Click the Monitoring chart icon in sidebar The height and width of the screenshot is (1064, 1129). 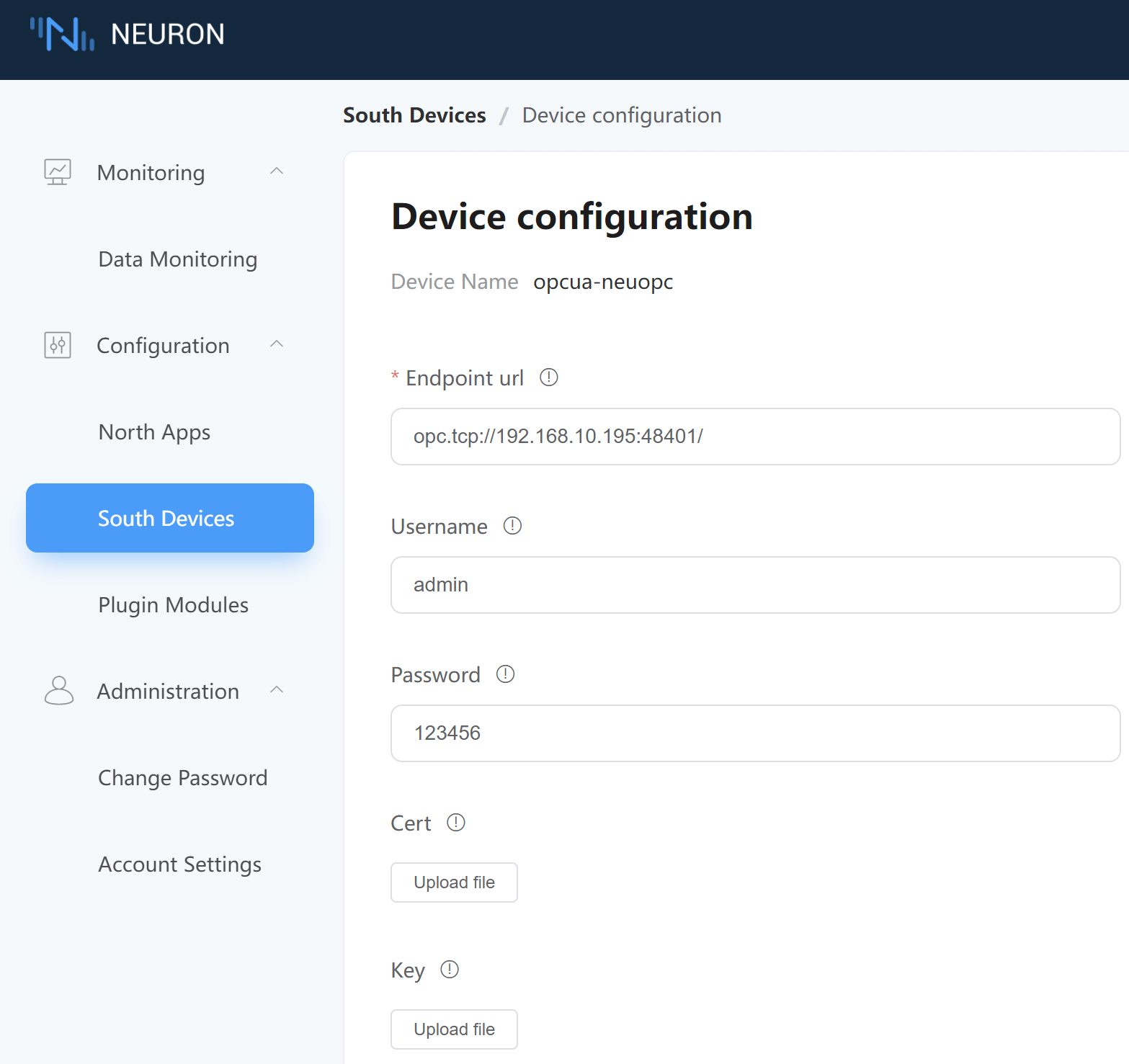[58, 172]
